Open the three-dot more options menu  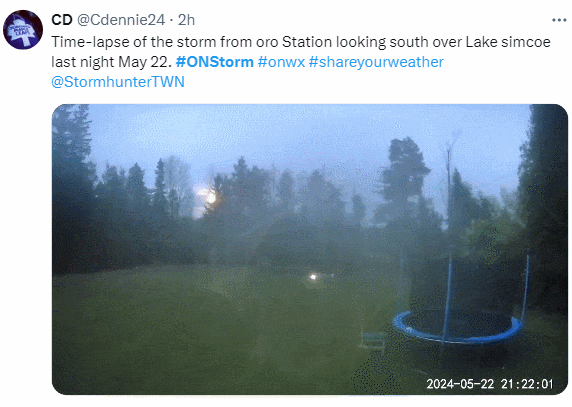tap(559, 20)
